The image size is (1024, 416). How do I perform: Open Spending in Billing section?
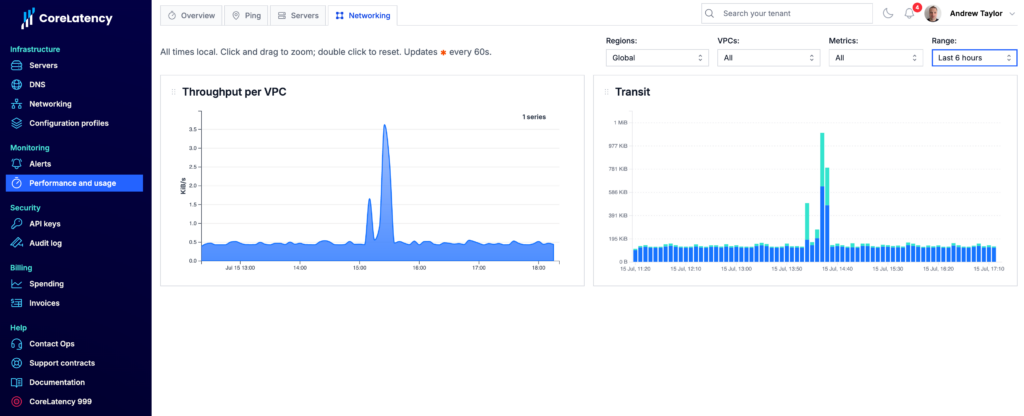46,284
